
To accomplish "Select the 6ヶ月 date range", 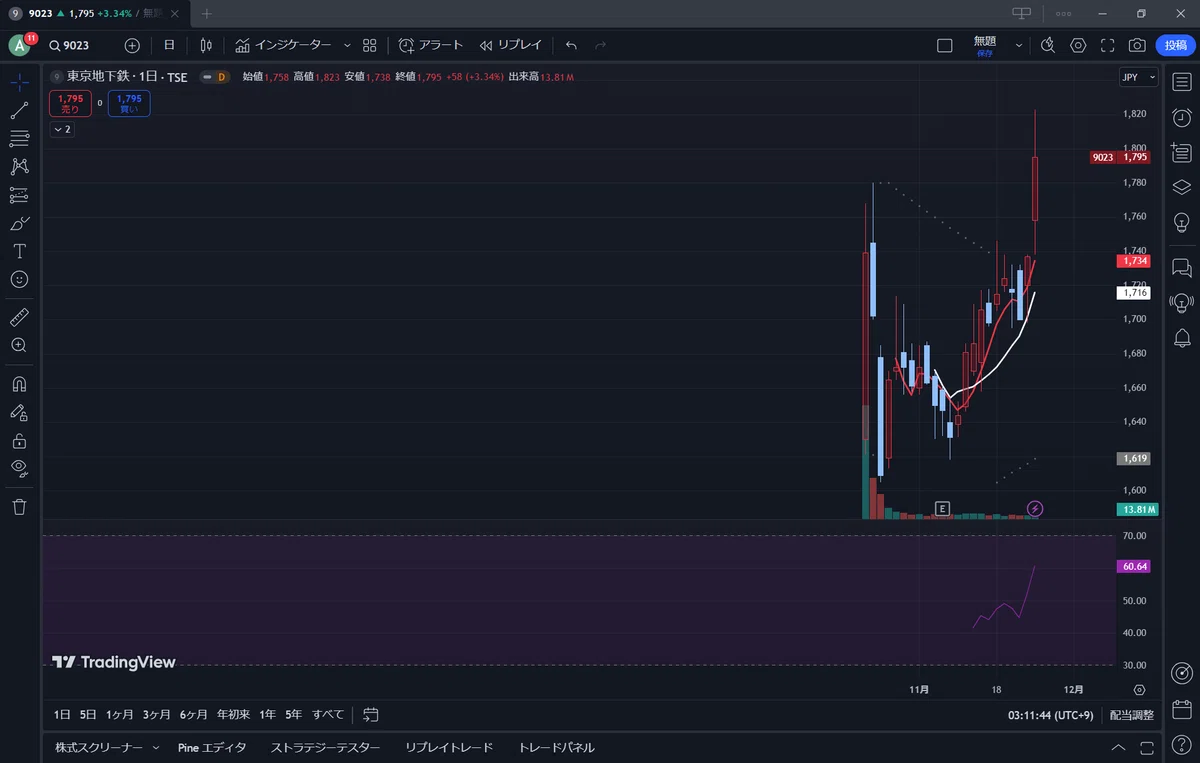I will (194, 715).
